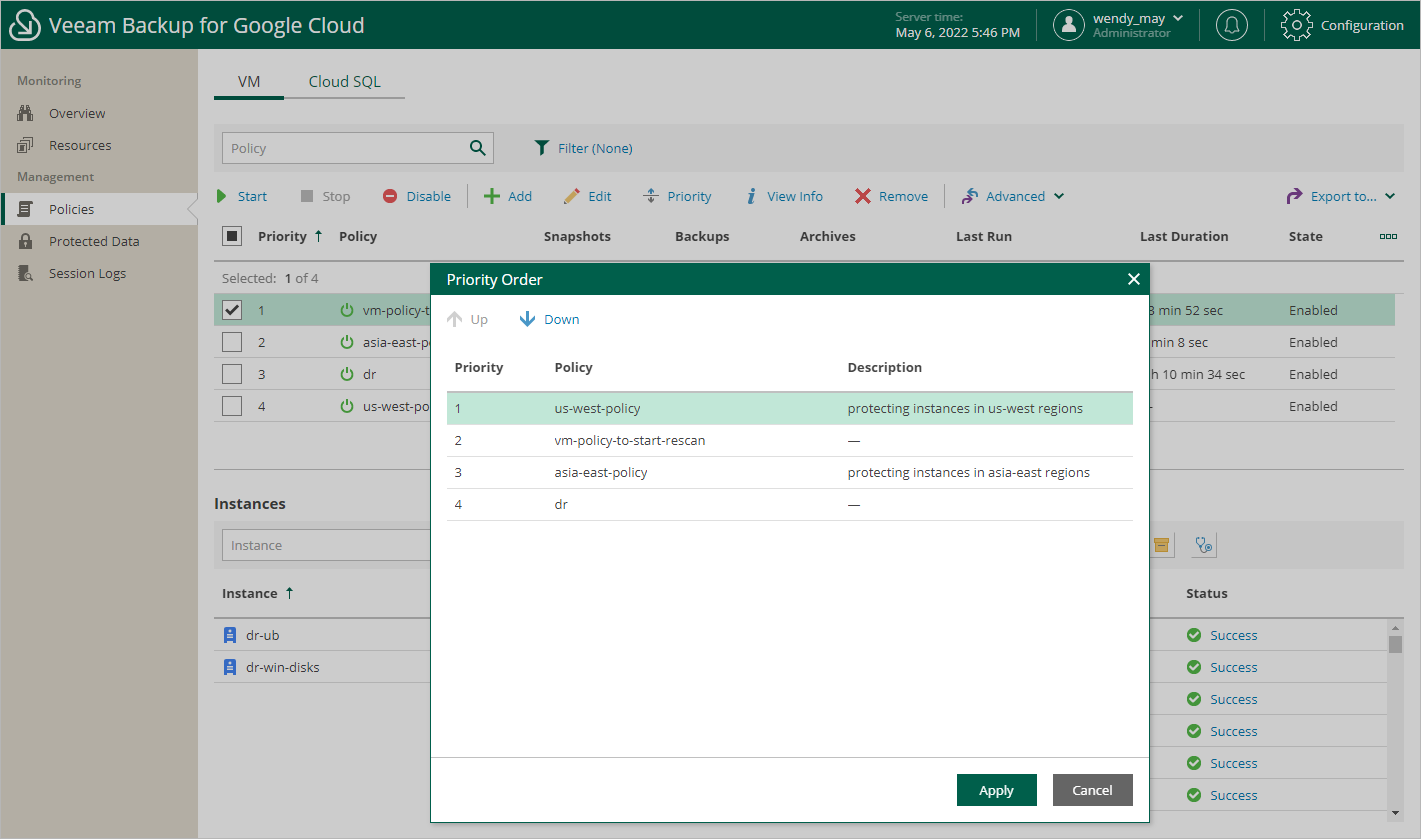Viewport: 1421px width, 839px height.
Task: Click the Backups column header
Action: click(702, 236)
